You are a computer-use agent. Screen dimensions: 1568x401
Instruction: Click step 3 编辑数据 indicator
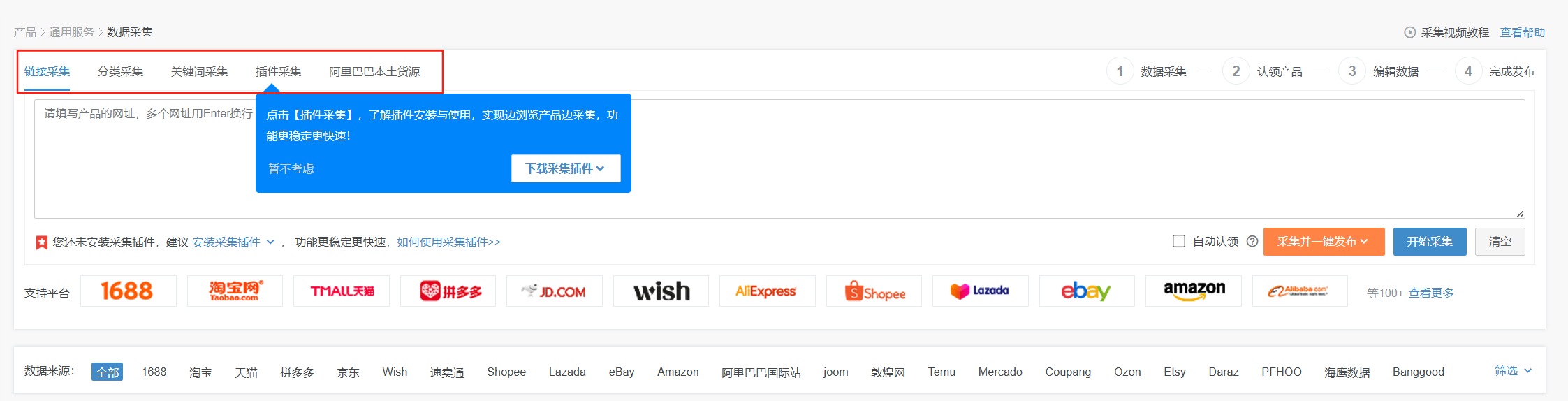coord(1379,71)
